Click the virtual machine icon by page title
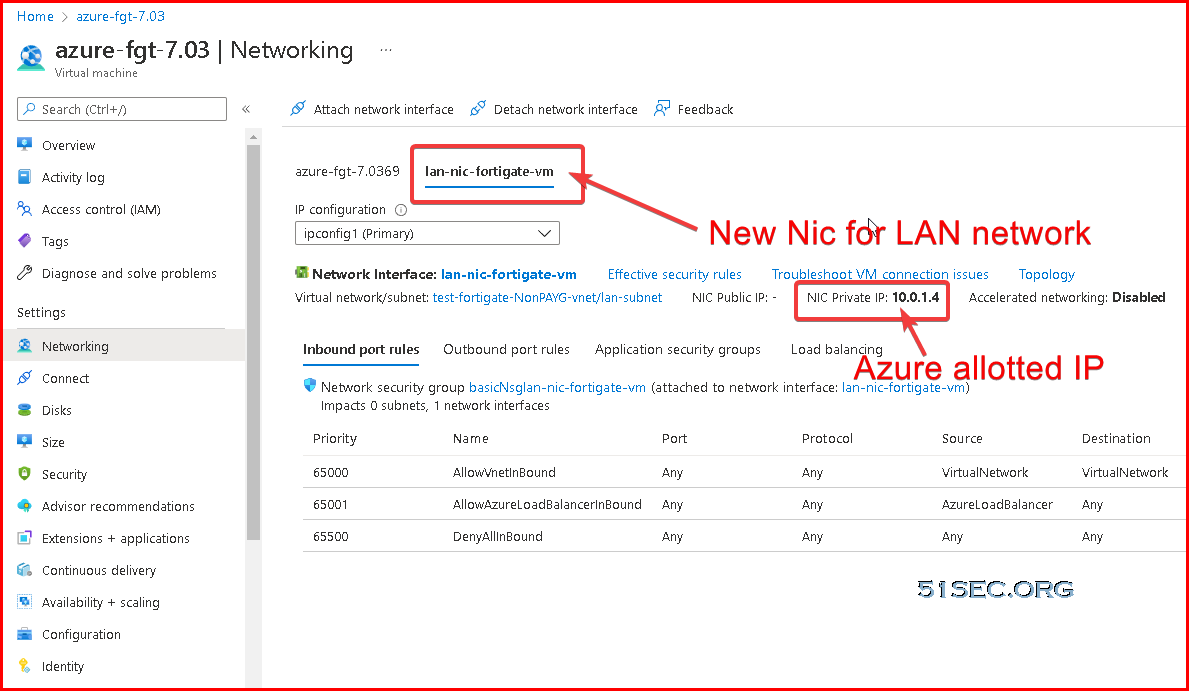This screenshot has width=1189, height=691. (x=31, y=58)
